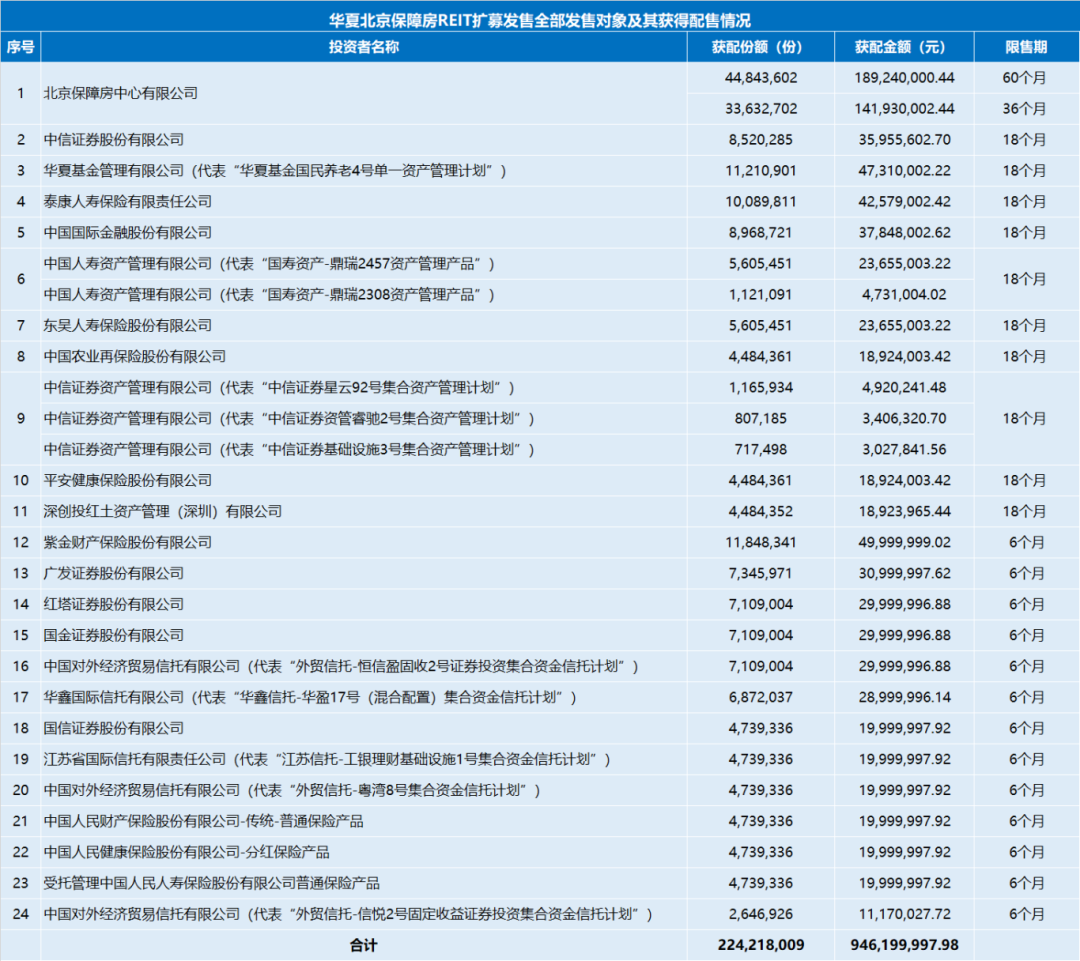Click the 华鑫信托-华盈17号 investor row
Image resolution: width=1080 pixels, height=961 pixels.
click(311, 698)
